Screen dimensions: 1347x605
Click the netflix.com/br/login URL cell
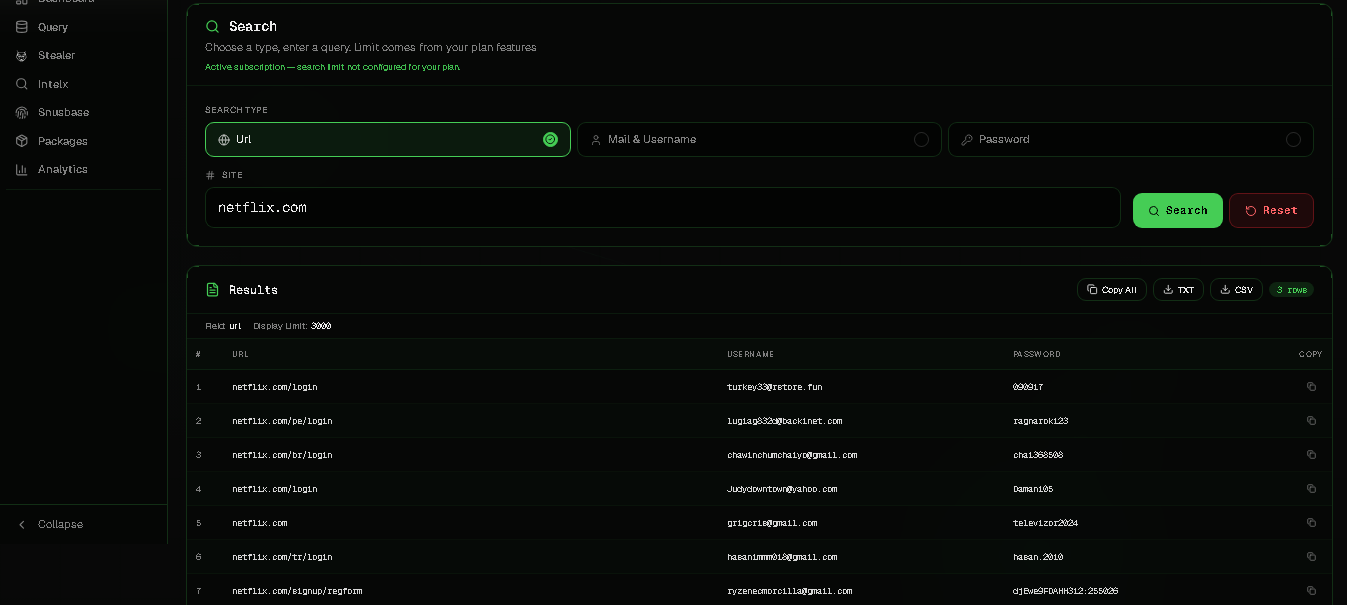(x=282, y=455)
